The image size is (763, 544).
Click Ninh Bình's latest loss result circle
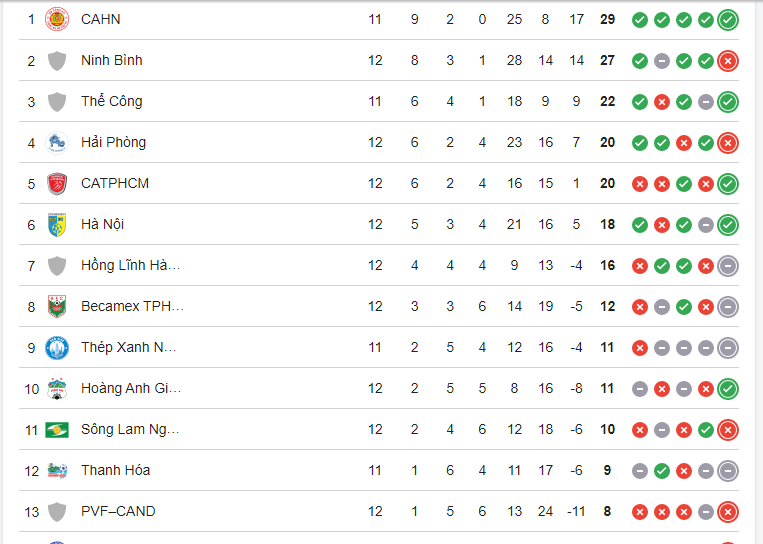coord(728,60)
